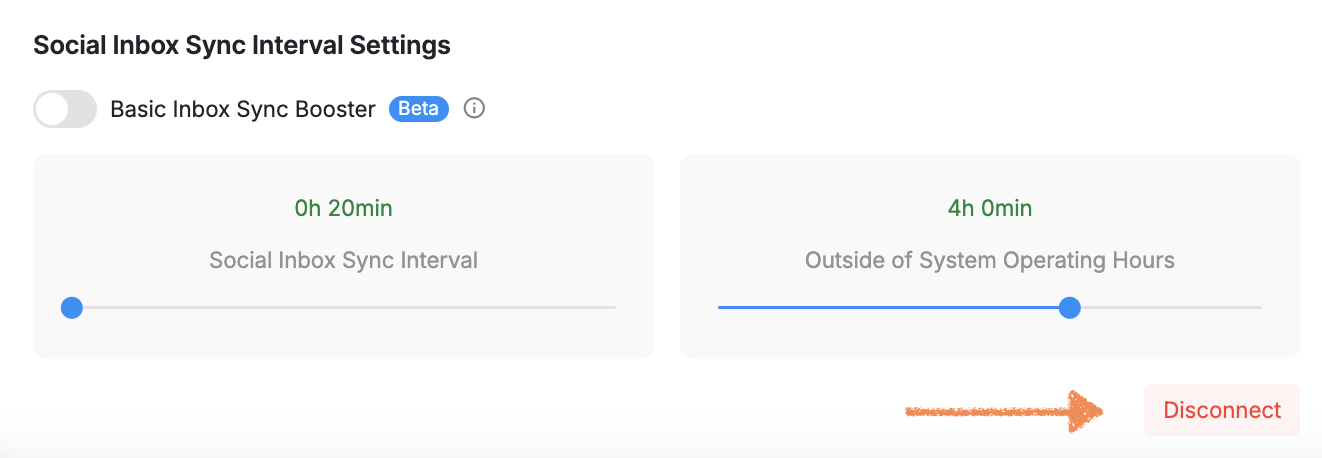Set Operating Hours slider to its maximum end
Viewport: 1322px width, 458px height.
coord(1260,308)
